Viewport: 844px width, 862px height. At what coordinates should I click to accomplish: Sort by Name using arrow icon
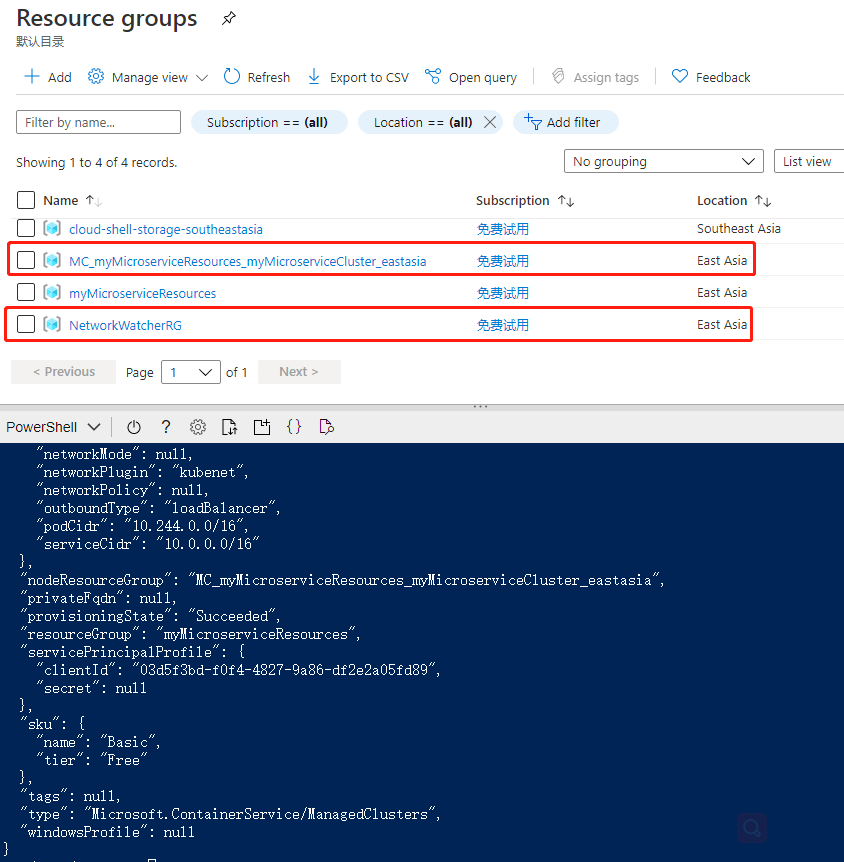(94, 201)
